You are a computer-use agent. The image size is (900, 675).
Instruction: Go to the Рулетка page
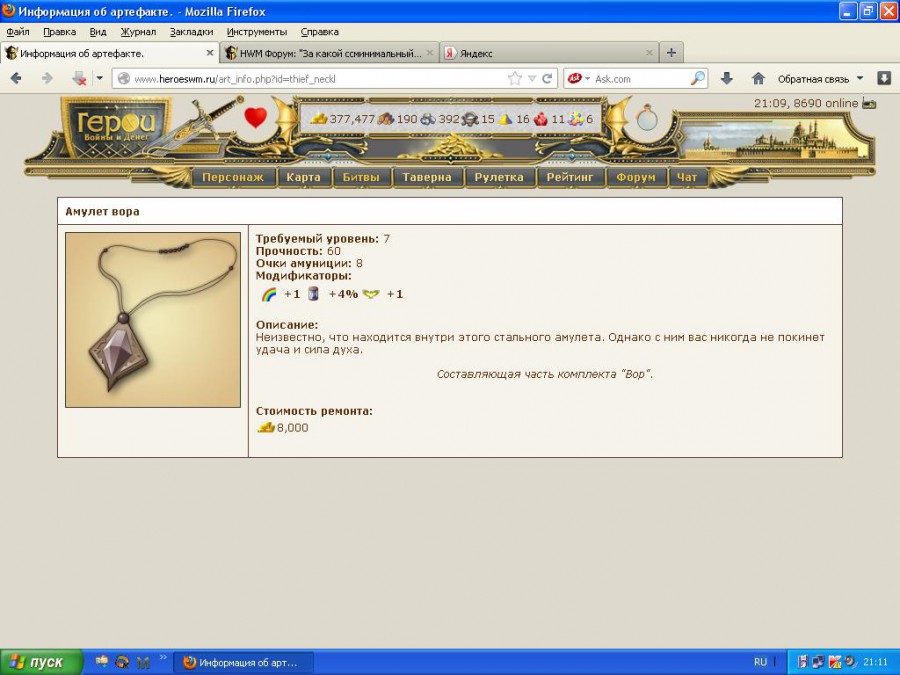[499, 177]
